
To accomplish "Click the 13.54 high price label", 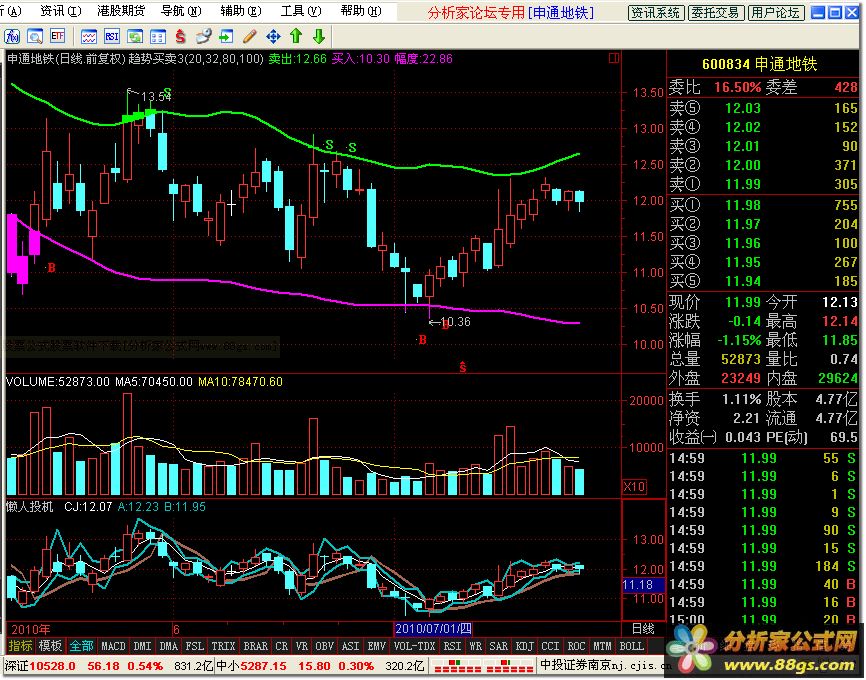I will point(156,97).
